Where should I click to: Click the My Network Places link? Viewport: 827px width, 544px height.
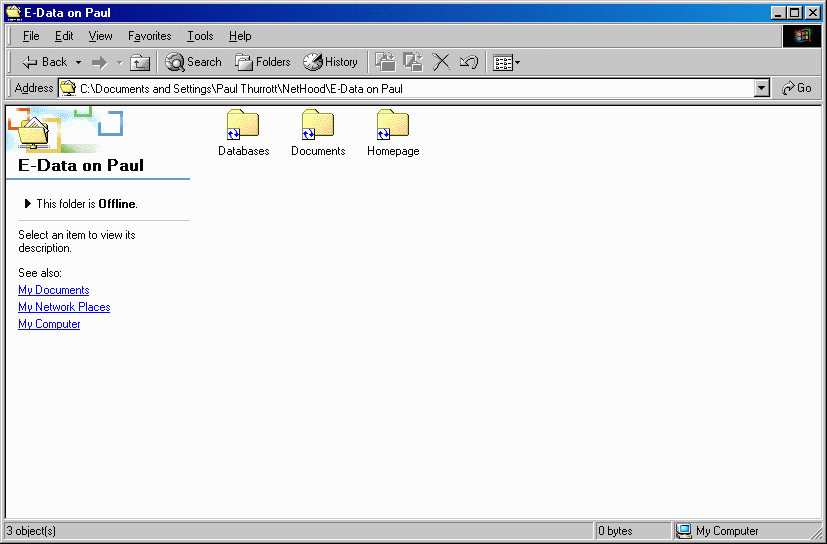tap(64, 307)
